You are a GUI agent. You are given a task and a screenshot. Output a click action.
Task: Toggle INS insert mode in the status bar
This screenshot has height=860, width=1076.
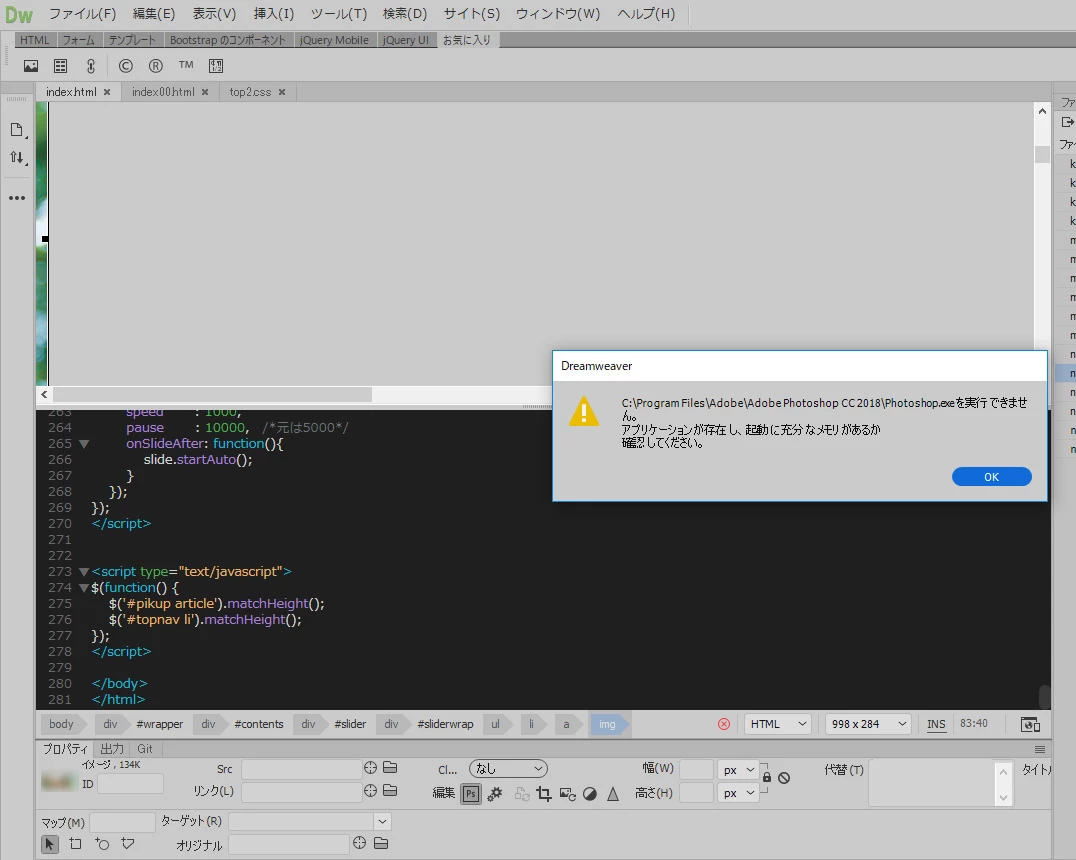tap(936, 724)
